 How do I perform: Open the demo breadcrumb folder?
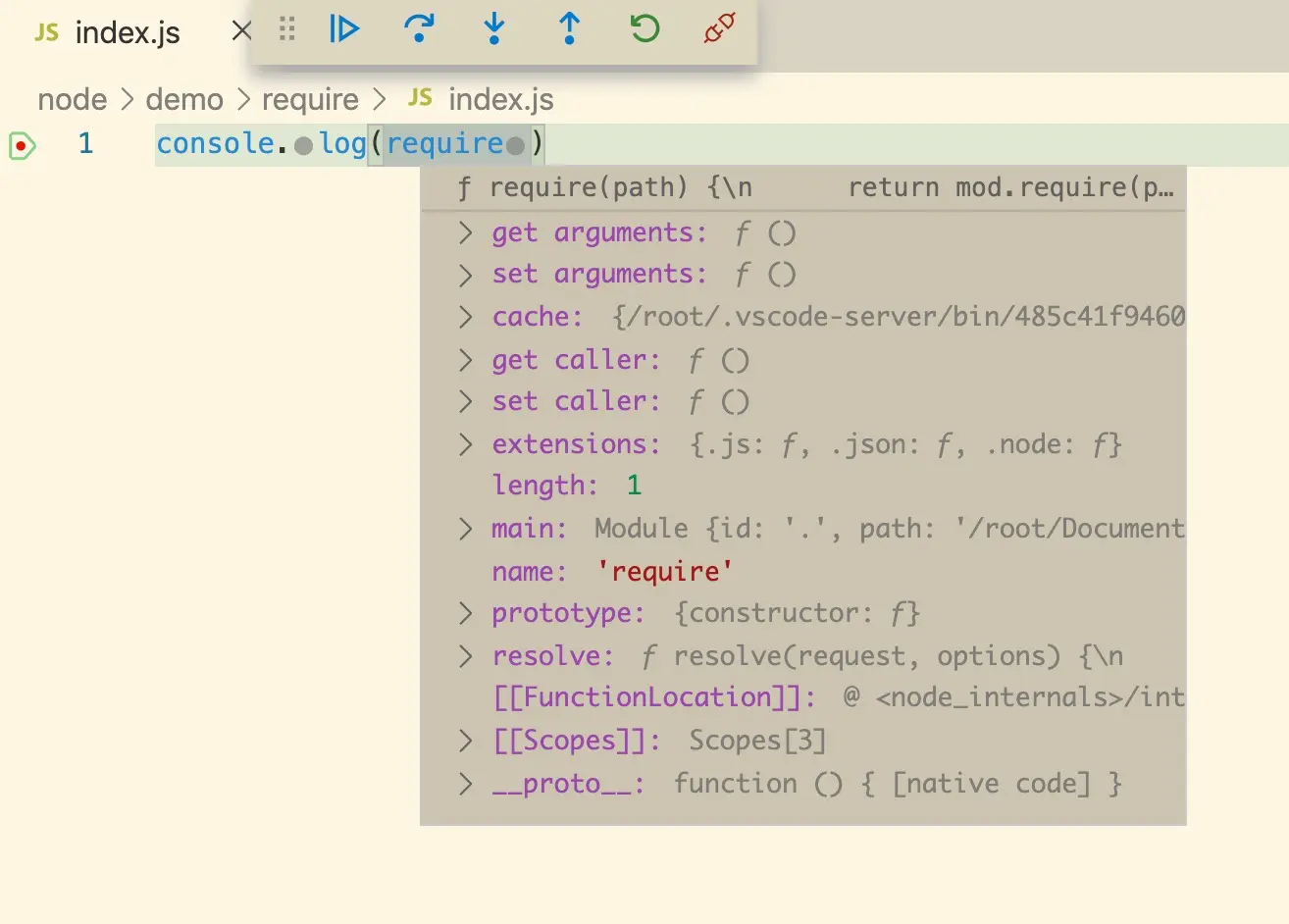pyautogui.click(x=184, y=99)
